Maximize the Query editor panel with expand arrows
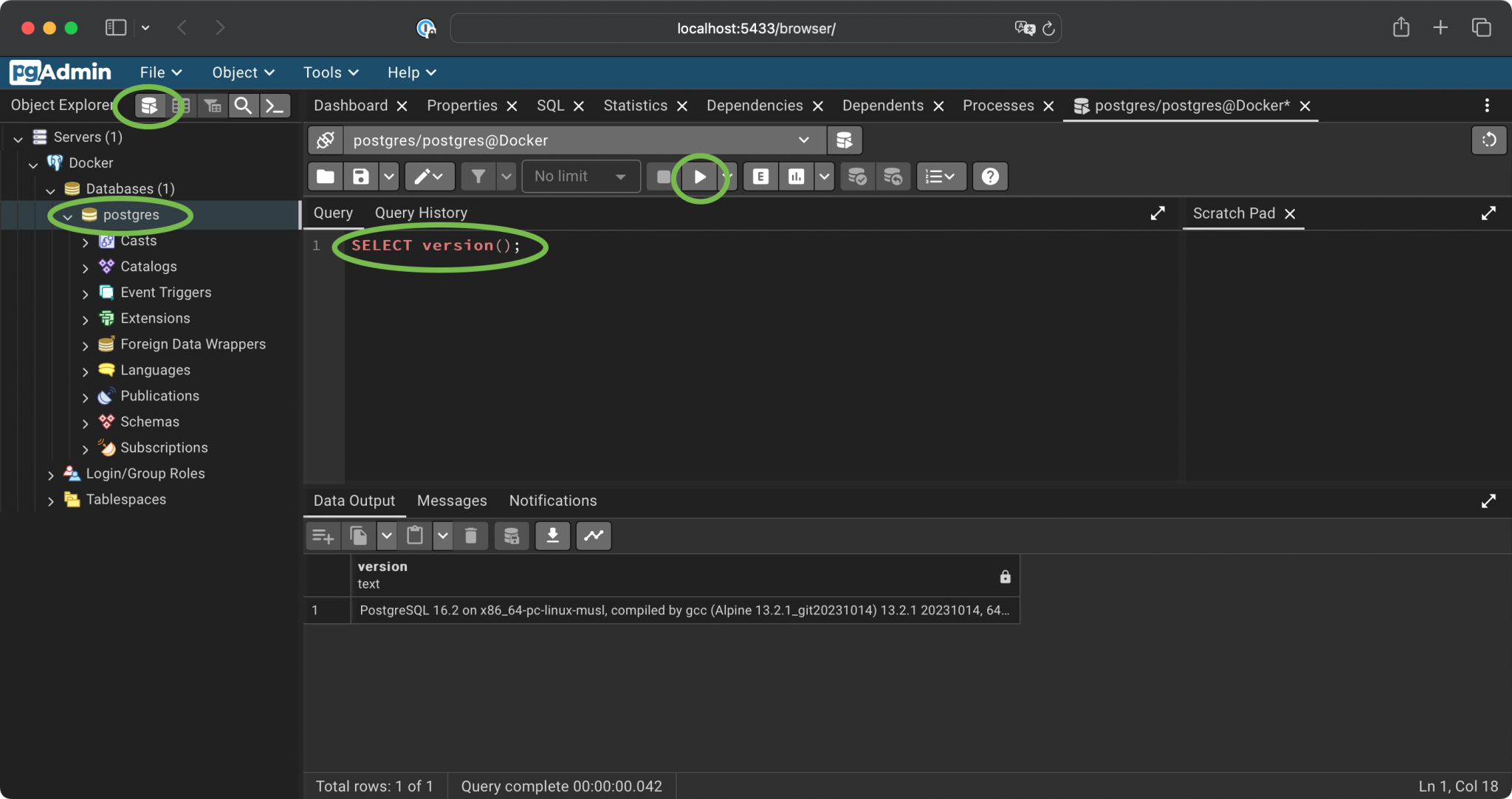1512x799 pixels. point(1158,213)
